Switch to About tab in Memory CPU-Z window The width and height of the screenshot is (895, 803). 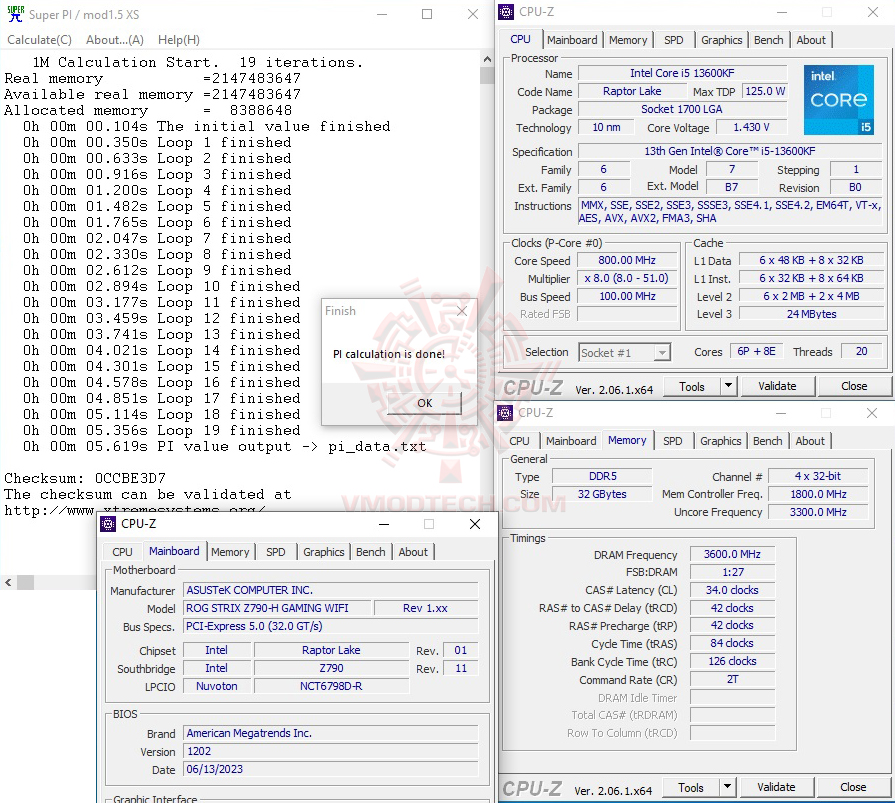tap(809, 441)
